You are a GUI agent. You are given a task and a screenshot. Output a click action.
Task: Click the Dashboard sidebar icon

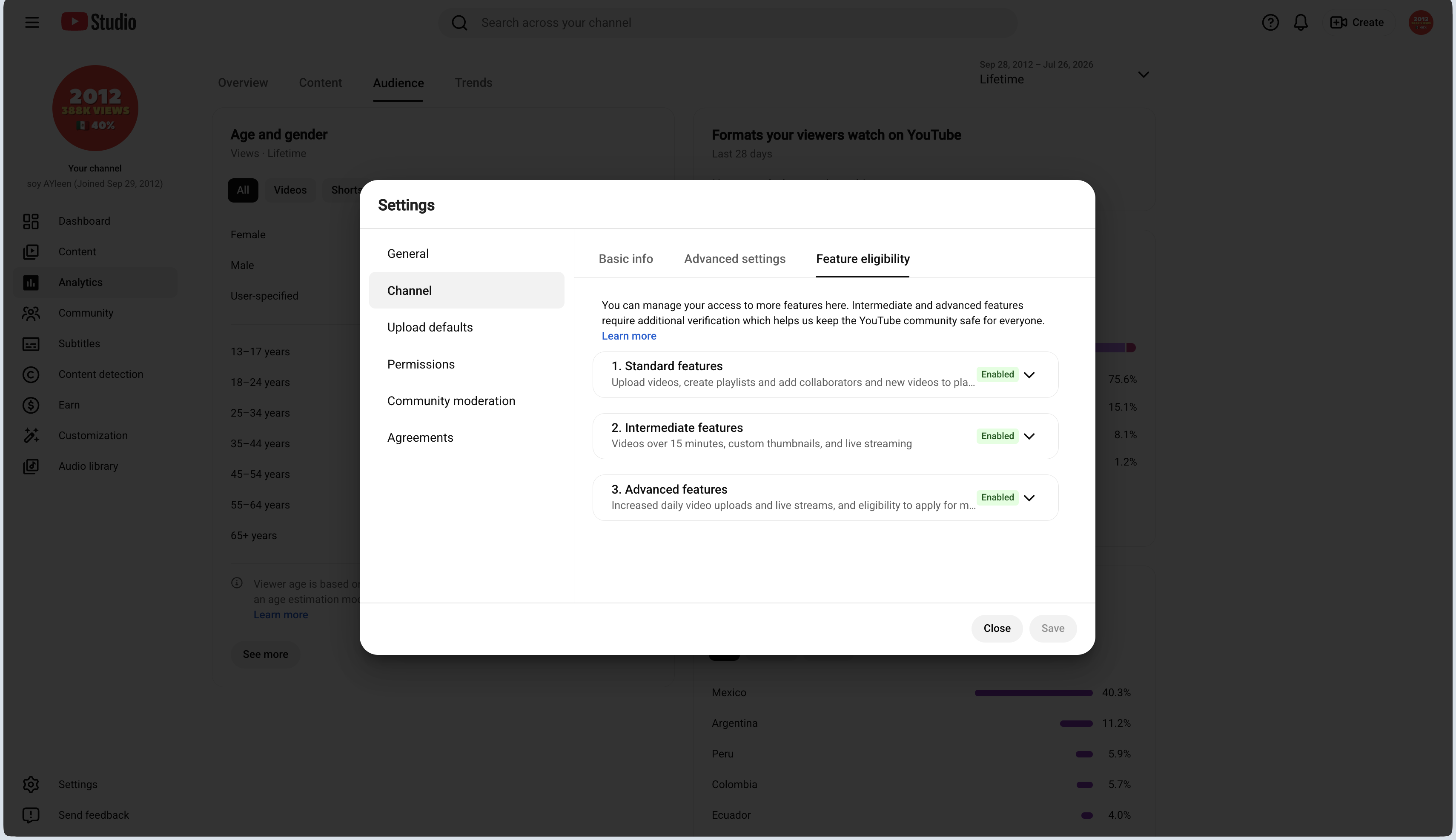tap(31, 221)
